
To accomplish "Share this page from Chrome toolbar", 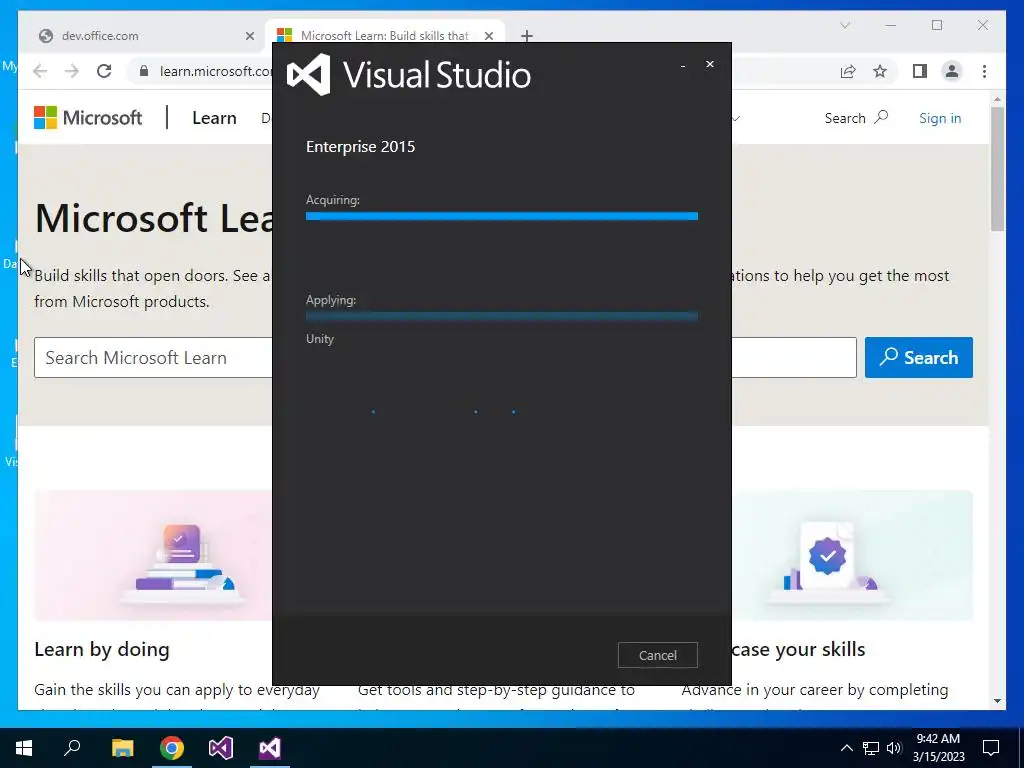I will (x=848, y=71).
